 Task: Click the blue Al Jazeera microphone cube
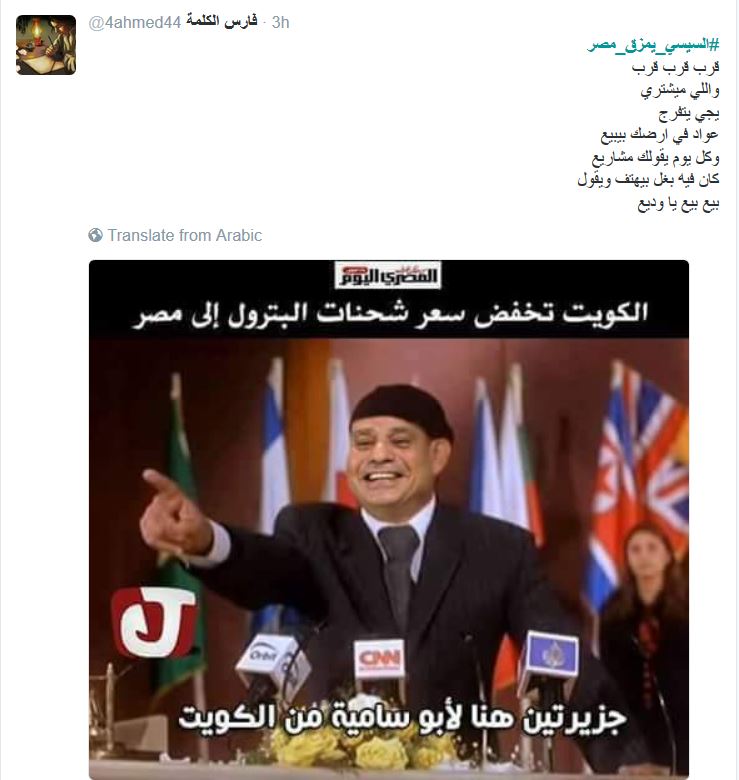coord(550,655)
